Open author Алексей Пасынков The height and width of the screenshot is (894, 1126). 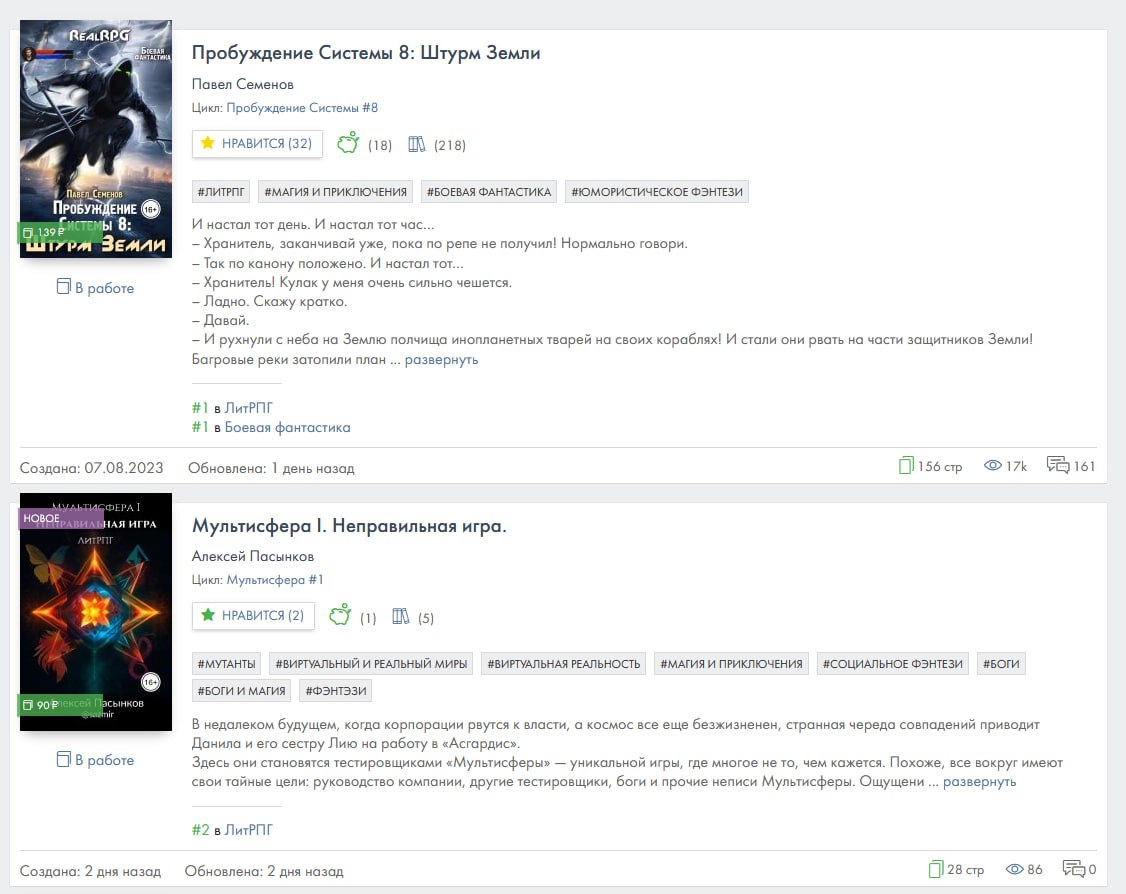[253, 557]
